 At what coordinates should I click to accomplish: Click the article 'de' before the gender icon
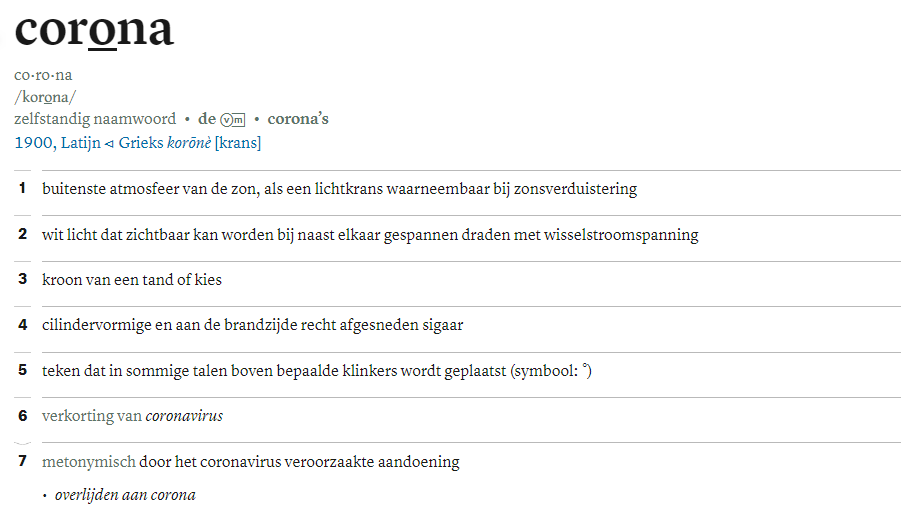pyautogui.click(x=207, y=119)
